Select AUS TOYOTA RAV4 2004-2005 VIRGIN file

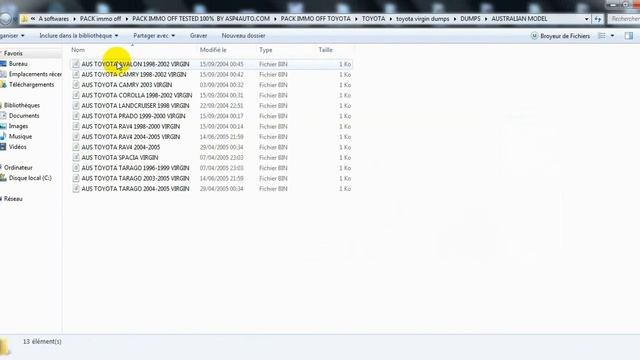(131, 137)
